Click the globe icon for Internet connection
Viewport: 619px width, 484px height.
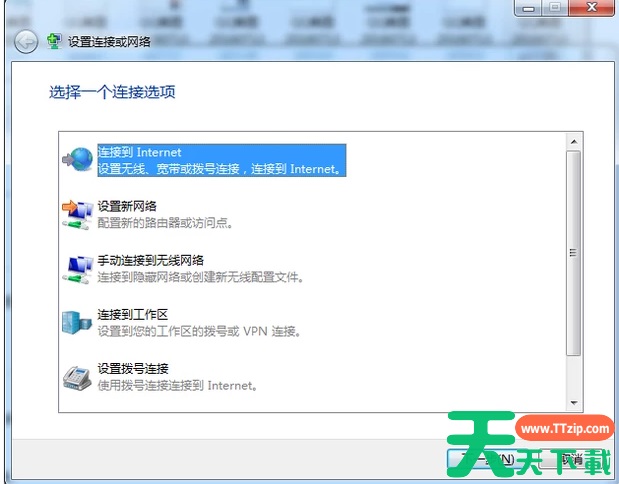(x=78, y=159)
